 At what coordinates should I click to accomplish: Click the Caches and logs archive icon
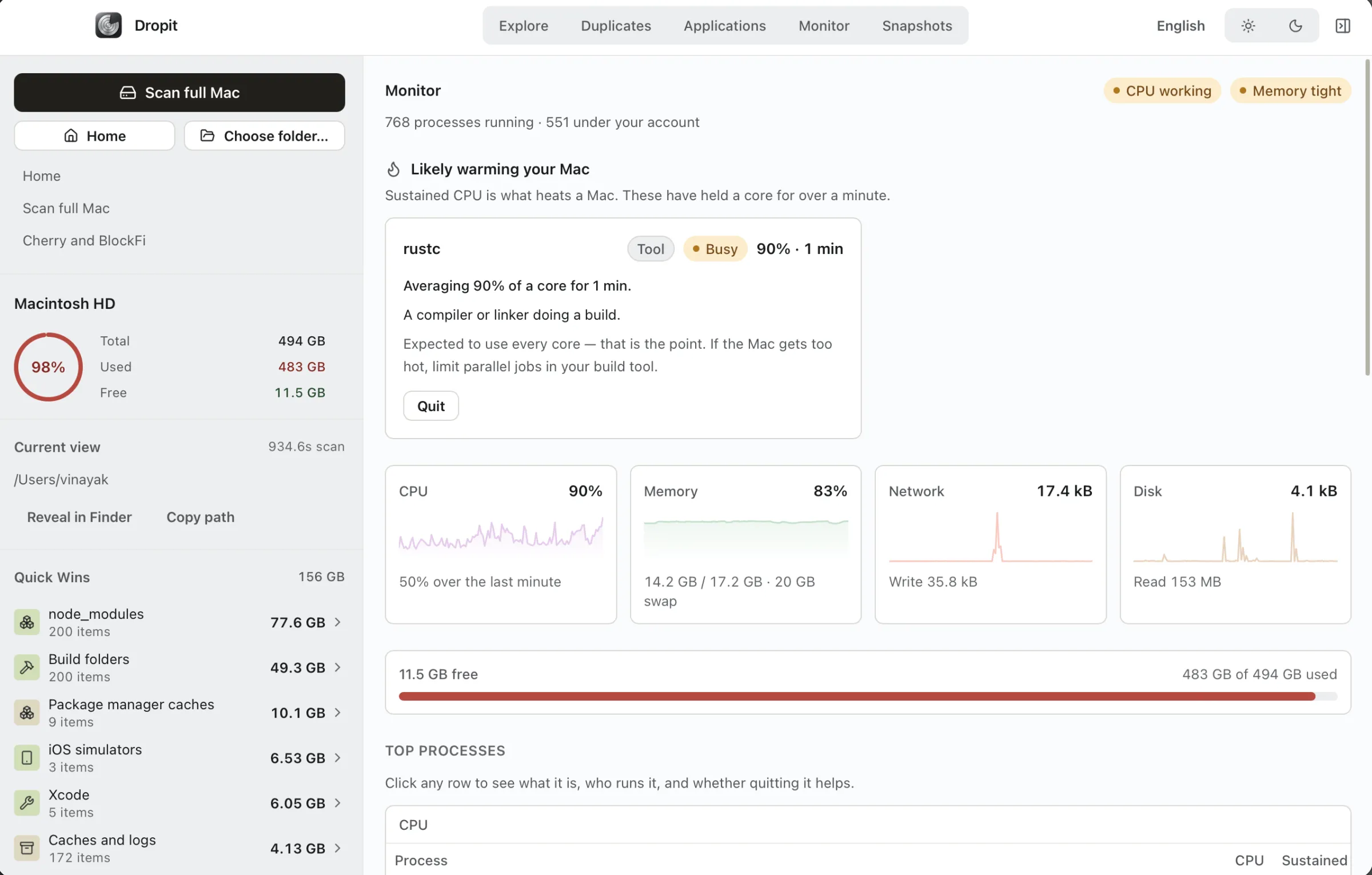click(27, 848)
